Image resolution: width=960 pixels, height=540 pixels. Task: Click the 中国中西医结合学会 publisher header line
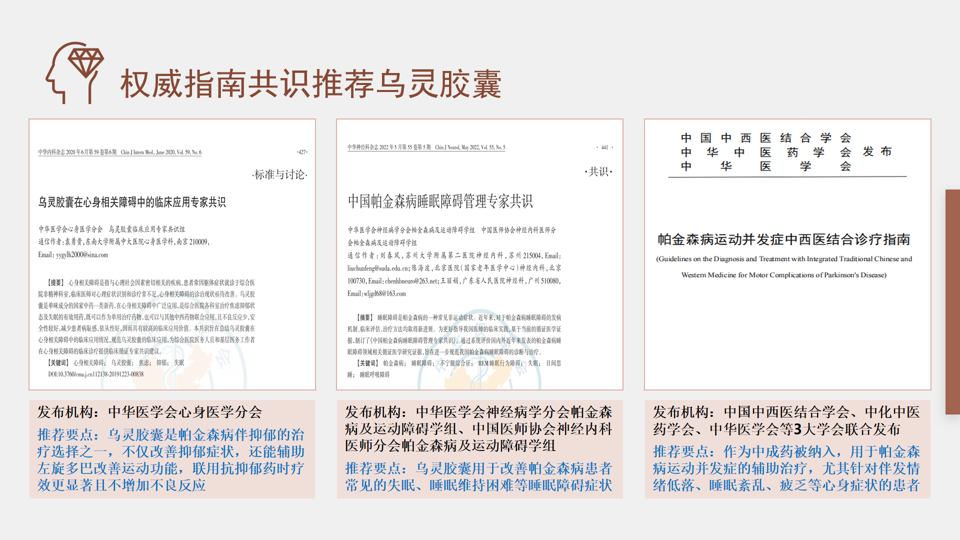pyautogui.click(x=767, y=138)
